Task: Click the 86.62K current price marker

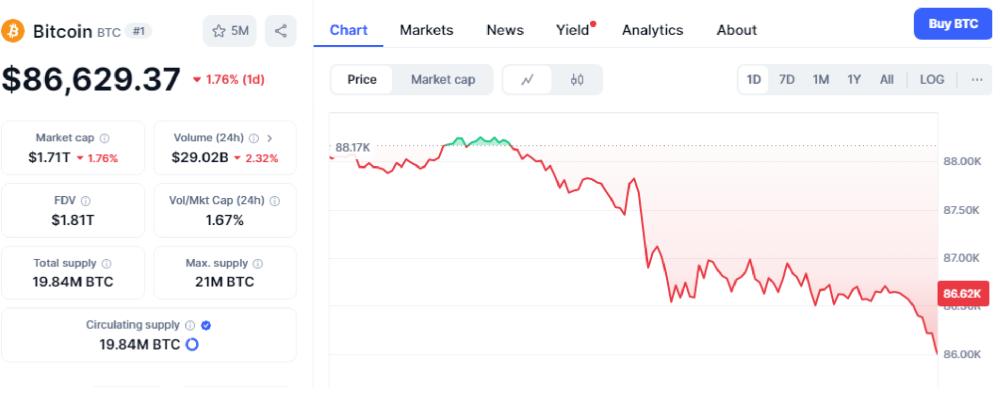Action: point(962,293)
